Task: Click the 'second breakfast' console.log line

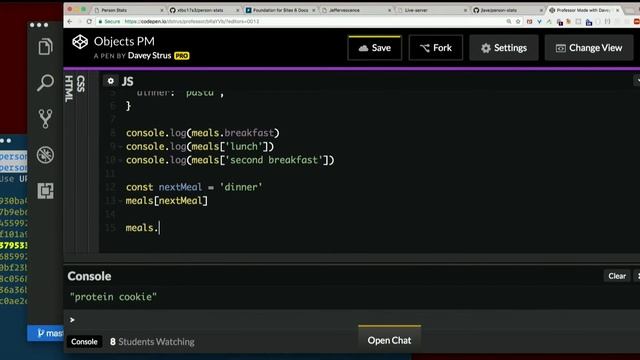Action: [x=230, y=160]
